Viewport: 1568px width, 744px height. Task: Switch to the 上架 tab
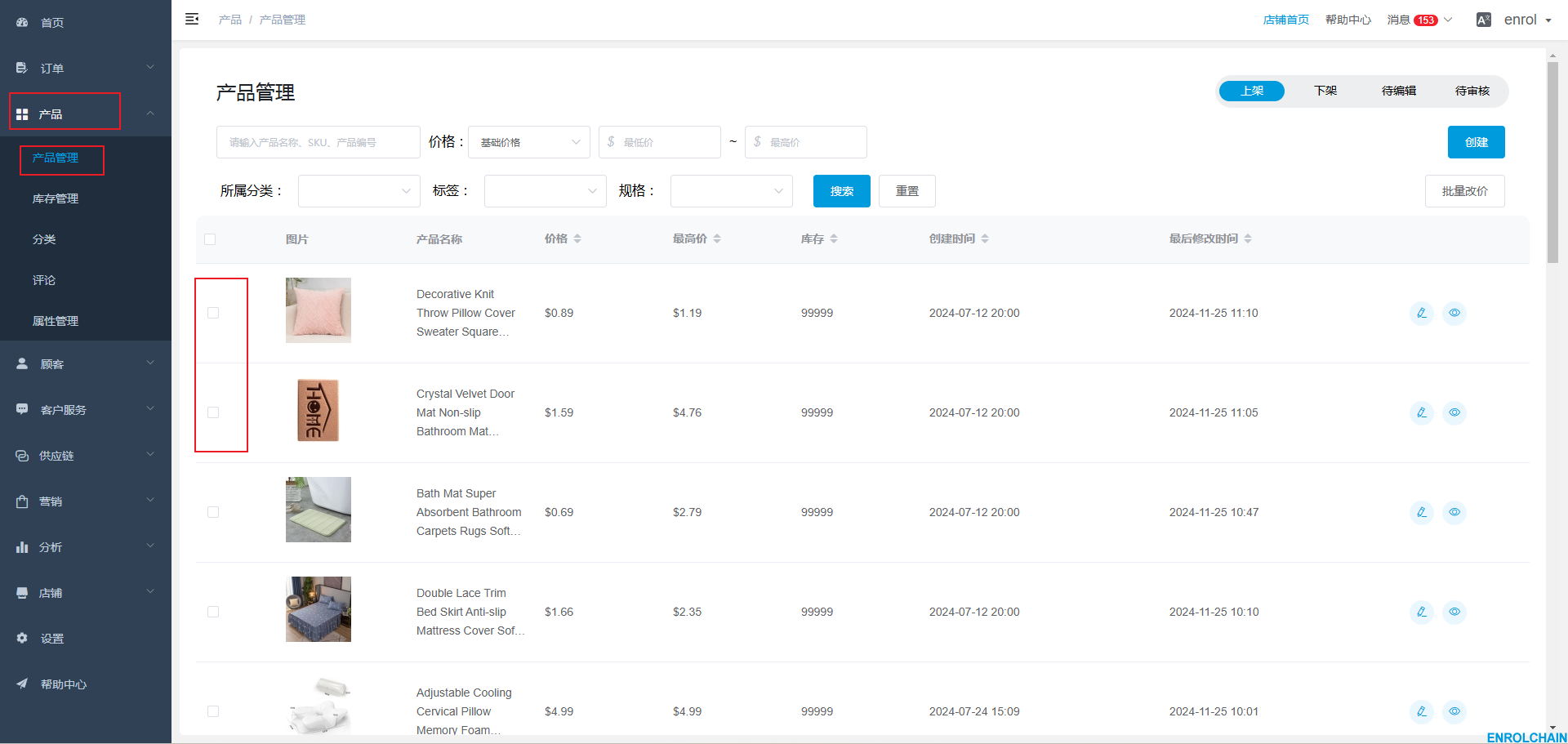coord(1252,91)
